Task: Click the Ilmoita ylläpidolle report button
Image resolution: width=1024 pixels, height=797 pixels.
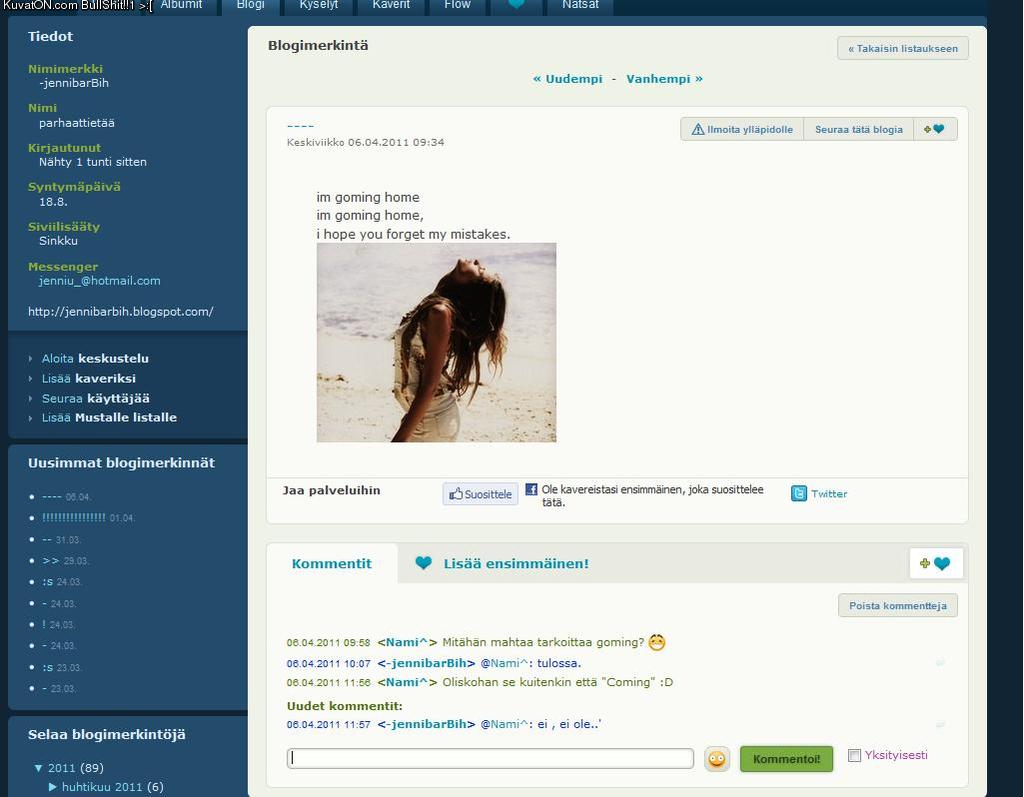Action: click(742, 129)
